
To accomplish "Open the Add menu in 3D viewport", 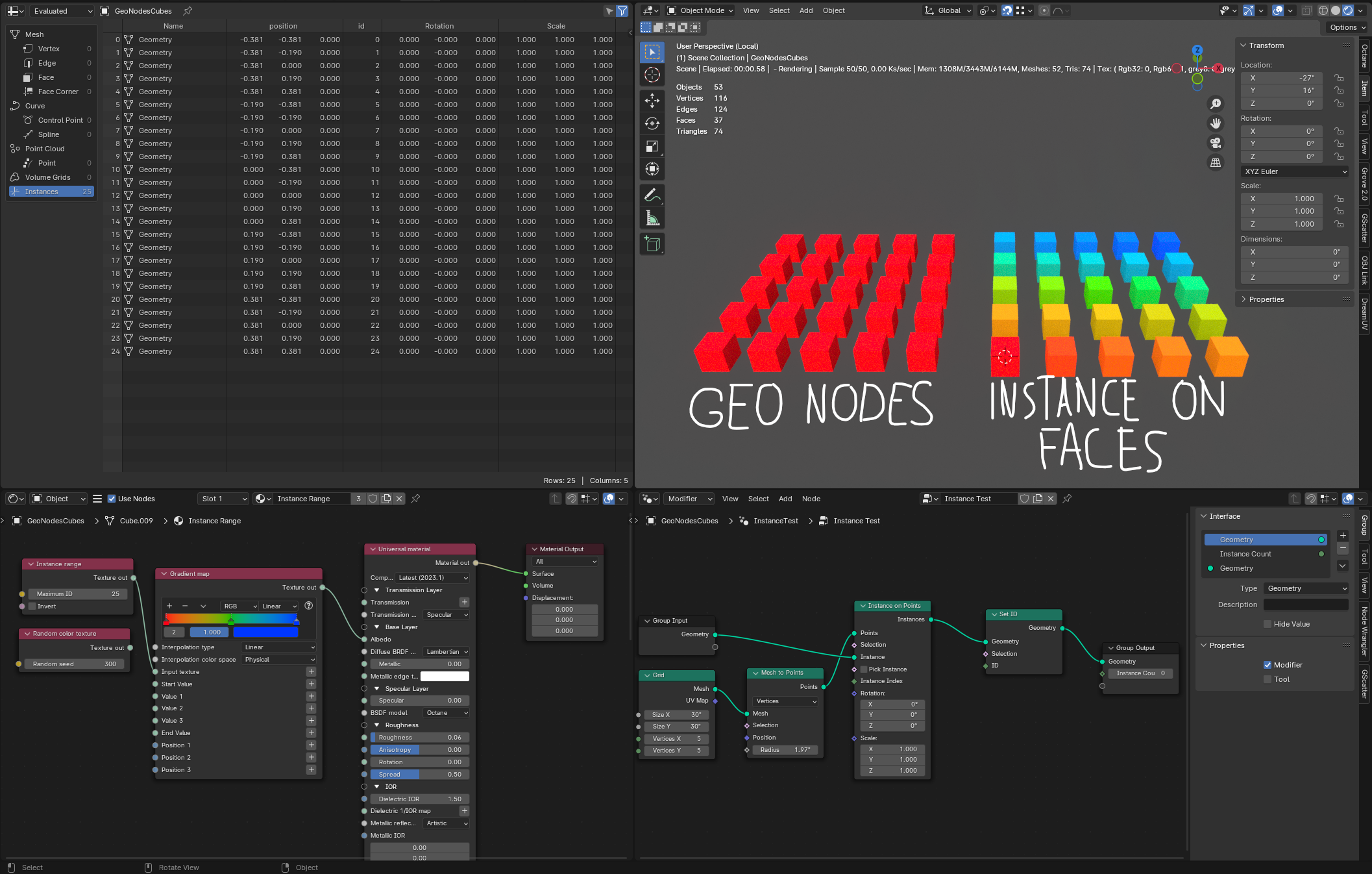I will (x=805, y=10).
